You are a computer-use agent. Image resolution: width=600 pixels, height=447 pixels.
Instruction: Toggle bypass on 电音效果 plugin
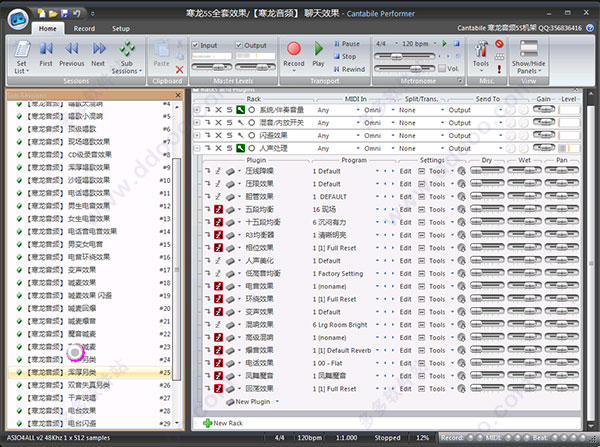(x=218, y=286)
